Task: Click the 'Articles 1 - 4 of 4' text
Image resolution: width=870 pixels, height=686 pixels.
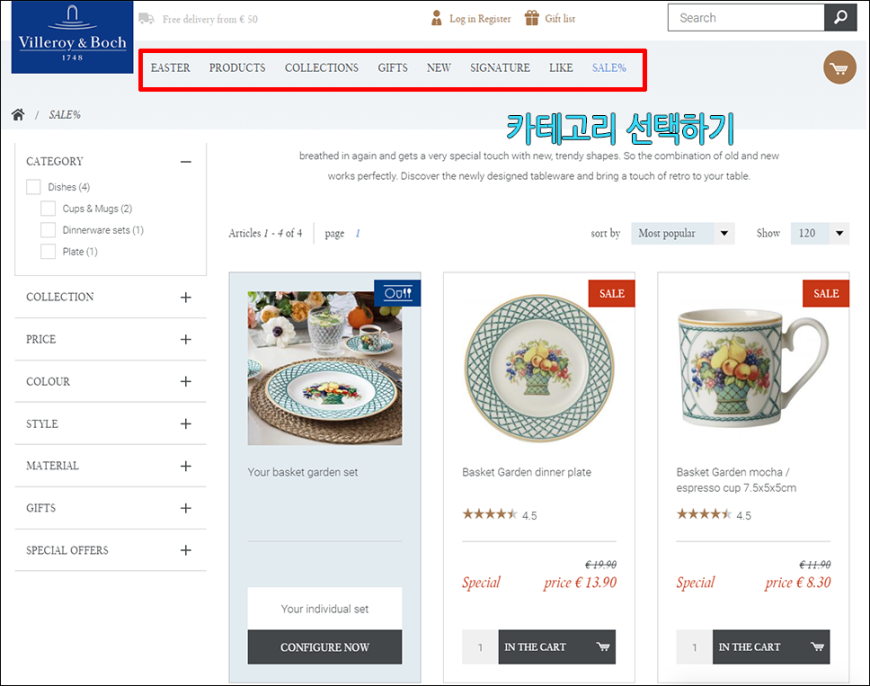Action: (x=265, y=234)
